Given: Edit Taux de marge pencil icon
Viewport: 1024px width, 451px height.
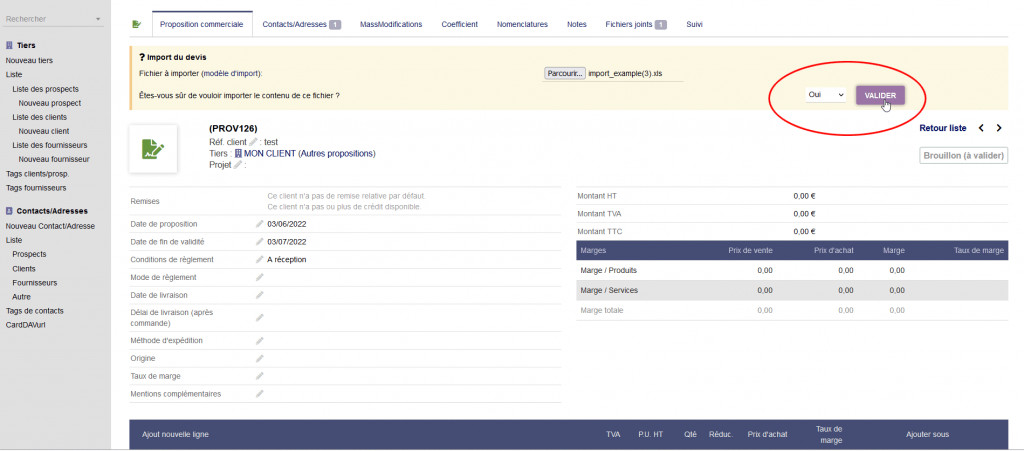Looking at the screenshot, I should click(259, 376).
